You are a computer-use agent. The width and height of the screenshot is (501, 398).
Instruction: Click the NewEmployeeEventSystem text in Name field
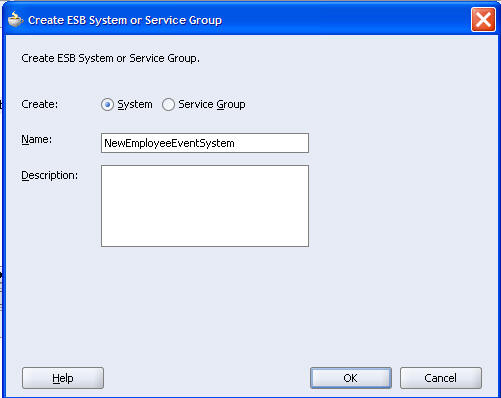pos(169,143)
